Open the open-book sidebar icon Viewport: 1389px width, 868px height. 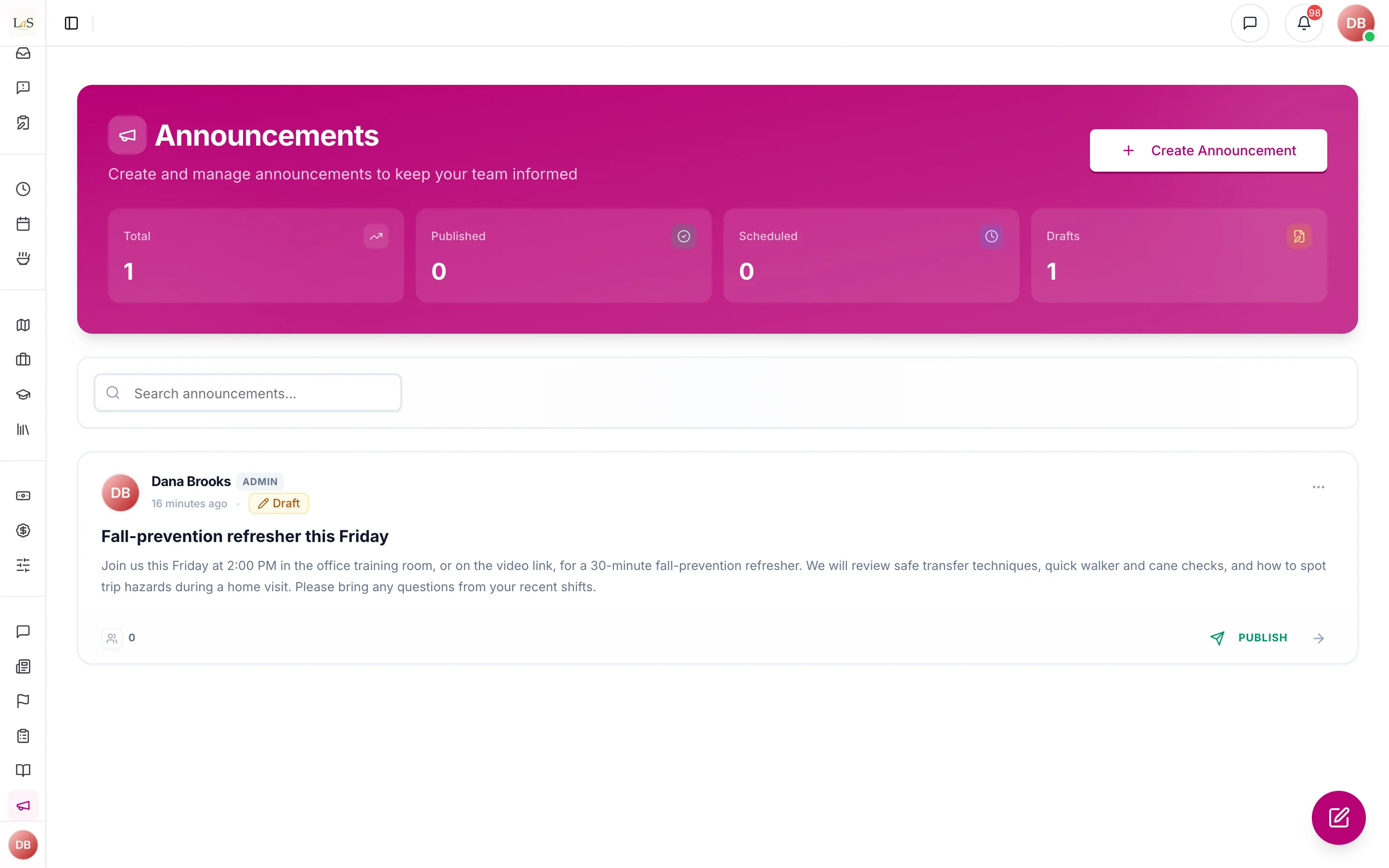coord(23,771)
